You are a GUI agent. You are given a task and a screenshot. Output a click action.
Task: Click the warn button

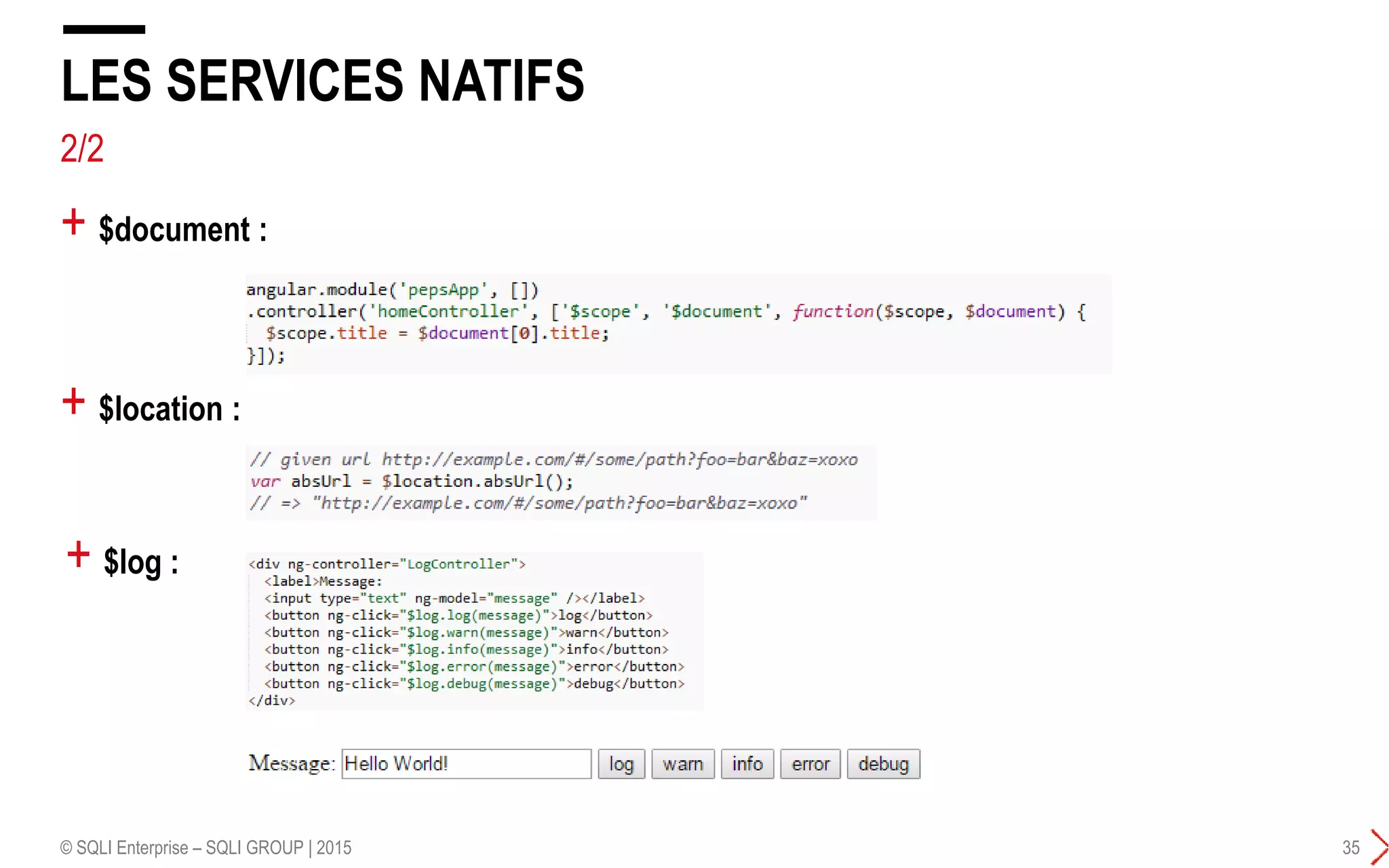[x=683, y=764]
